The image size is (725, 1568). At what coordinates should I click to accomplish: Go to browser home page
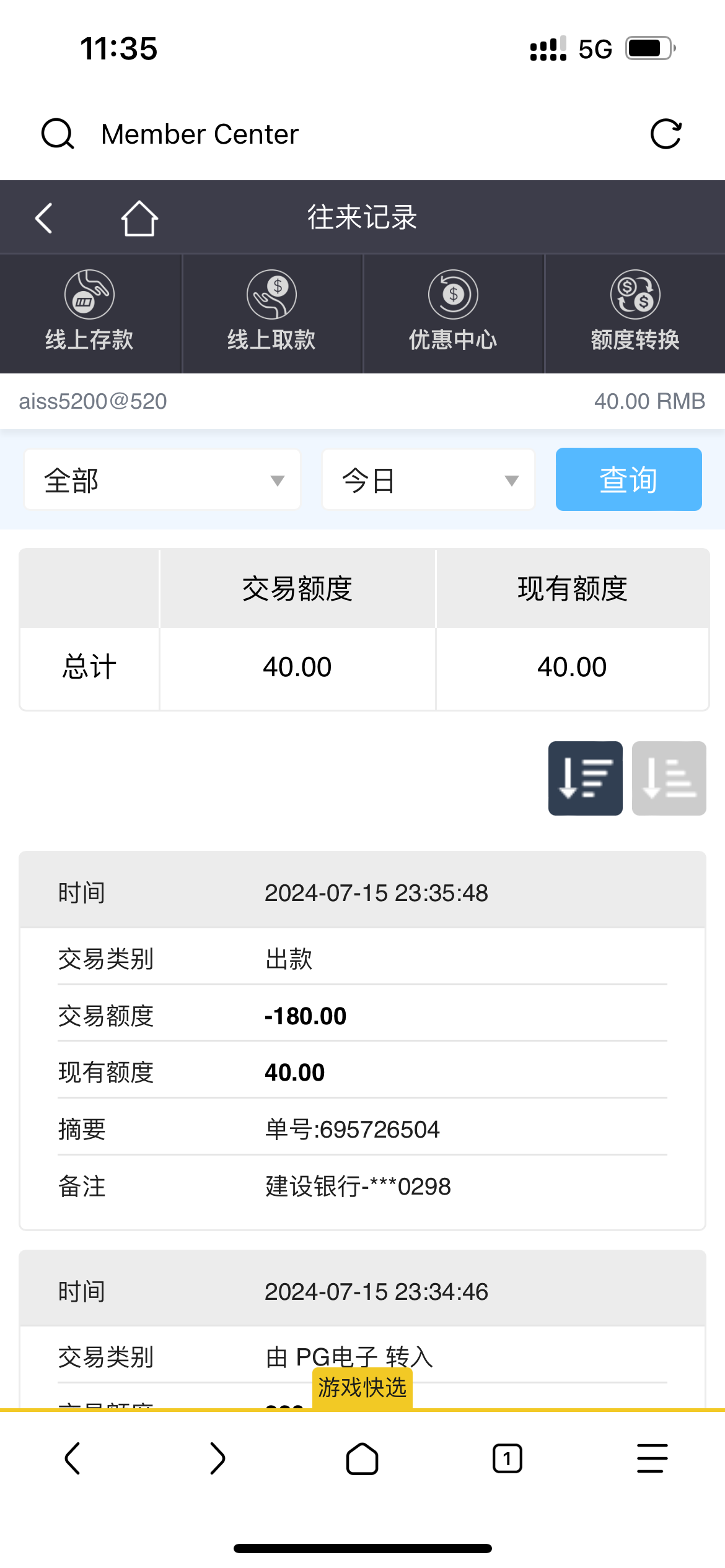[362, 1458]
